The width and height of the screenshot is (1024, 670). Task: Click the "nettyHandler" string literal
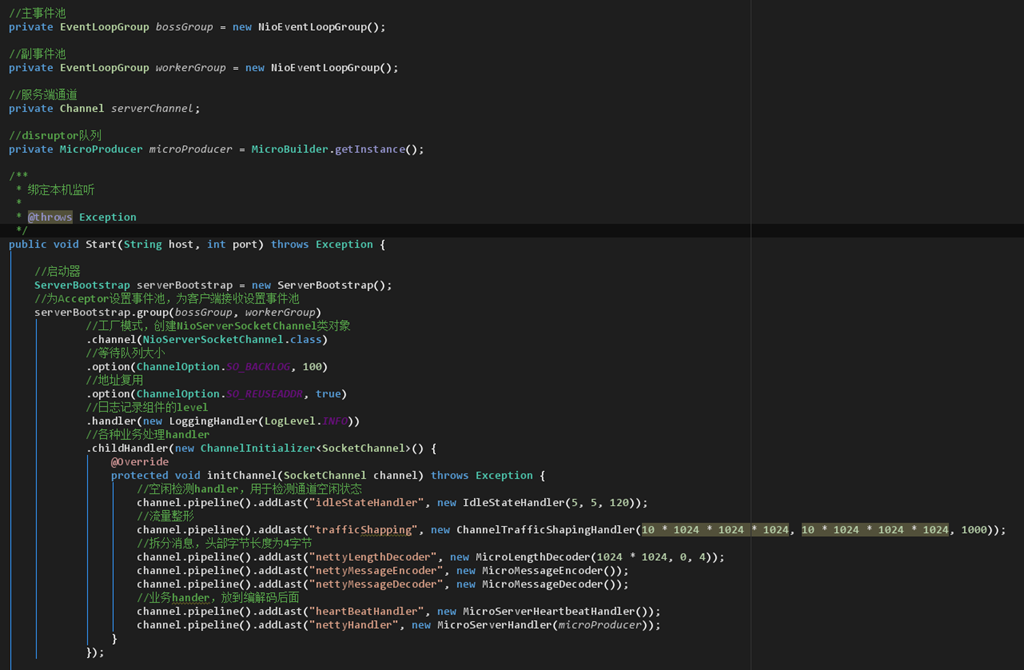click(354, 626)
